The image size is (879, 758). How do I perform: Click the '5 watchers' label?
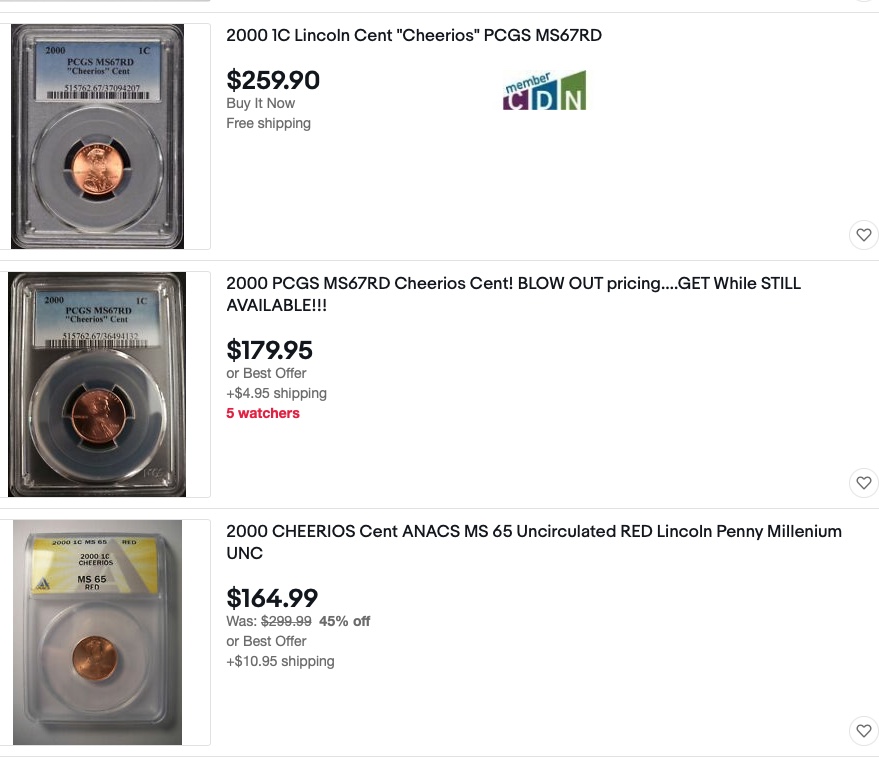click(263, 413)
